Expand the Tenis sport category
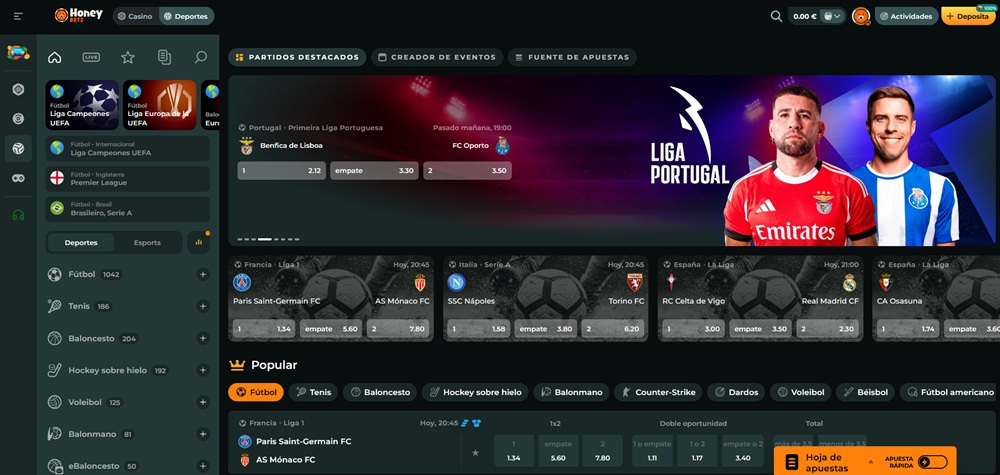The image size is (1000, 475). pyautogui.click(x=203, y=306)
